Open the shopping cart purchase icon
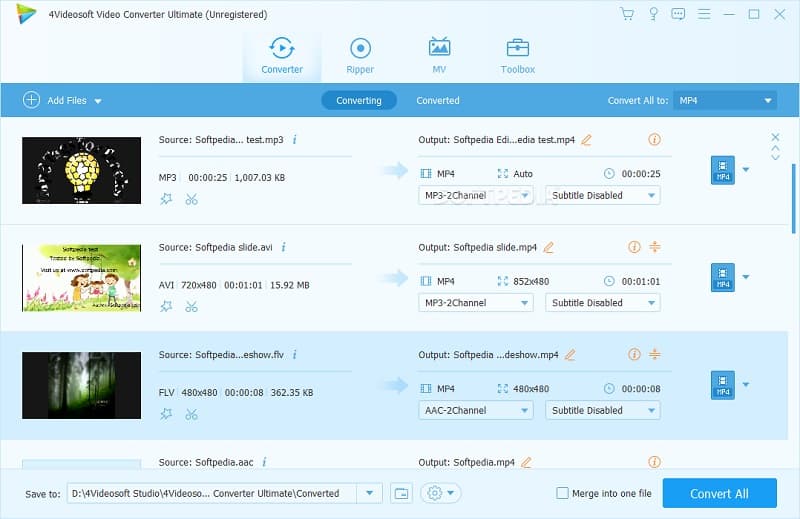Image resolution: width=800 pixels, height=519 pixels. pyautogui.click(x=627, y=14)
